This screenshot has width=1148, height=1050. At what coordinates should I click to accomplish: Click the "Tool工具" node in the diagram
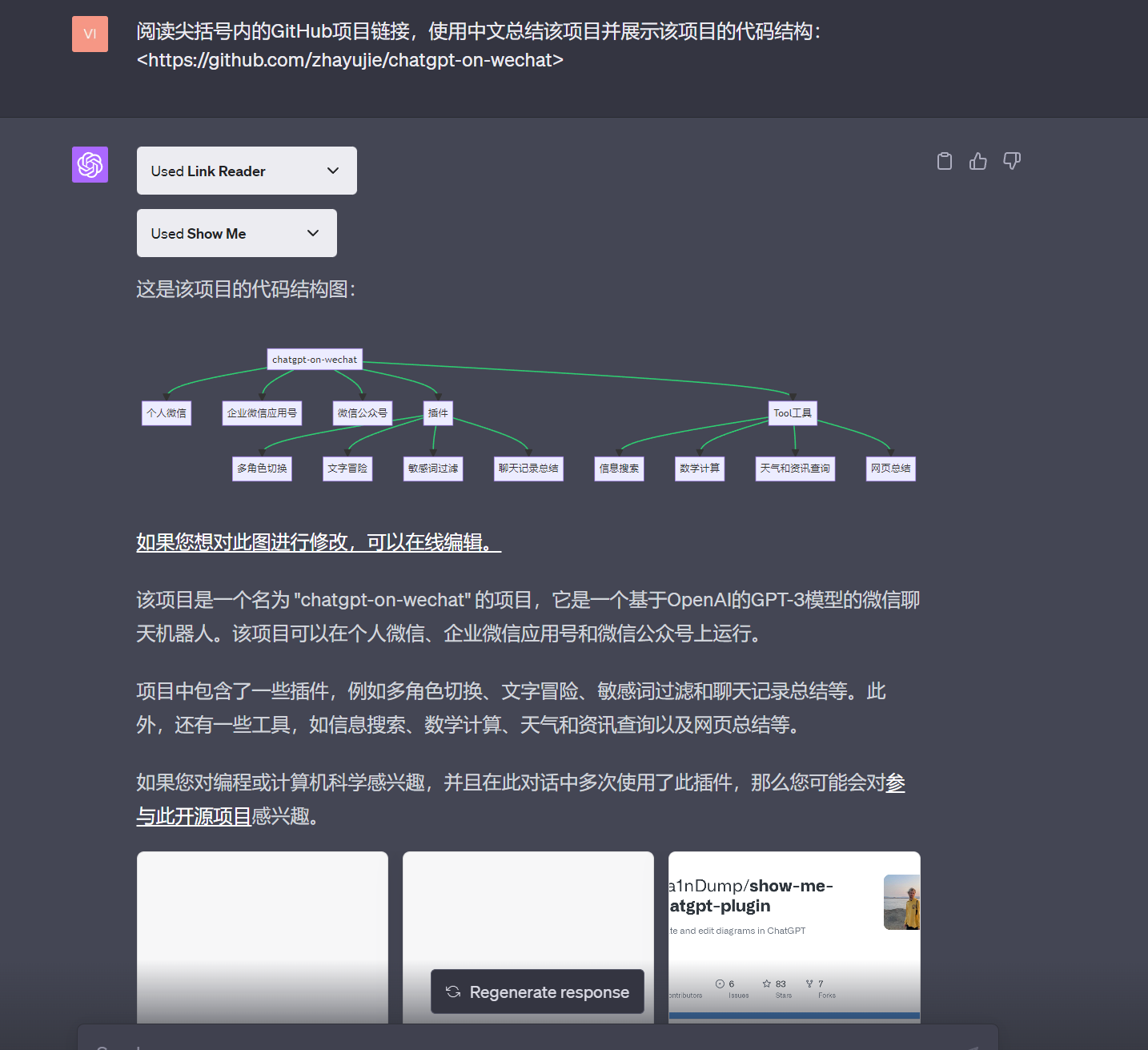(x=793, y=413)
